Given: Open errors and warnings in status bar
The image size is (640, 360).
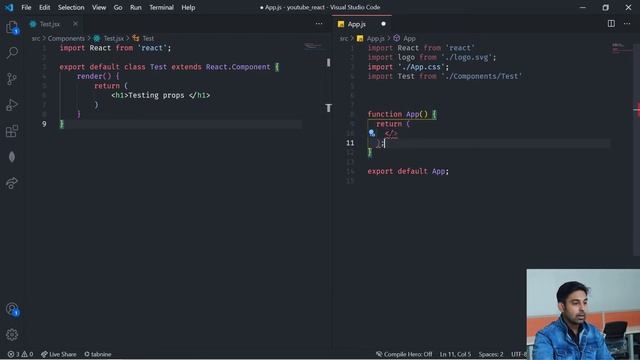Looking at the screenshot, I should pyautogui.click(x=20, y=354).
